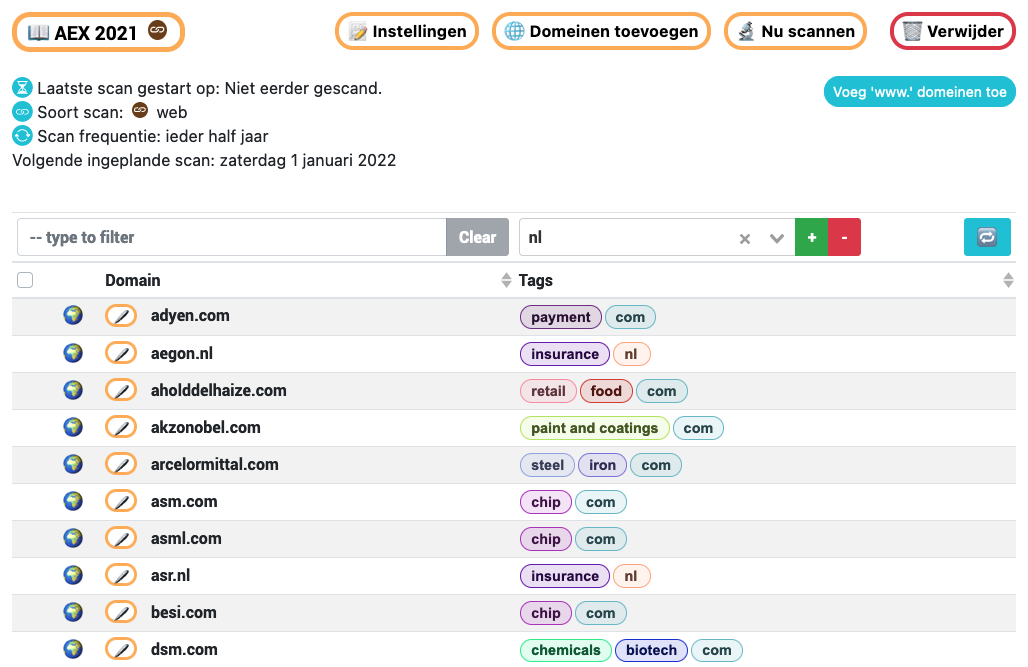The image size is (1028, 667).
Task: Click the 'payment' tag on adyen.com
Action: (x=561, y=317)
